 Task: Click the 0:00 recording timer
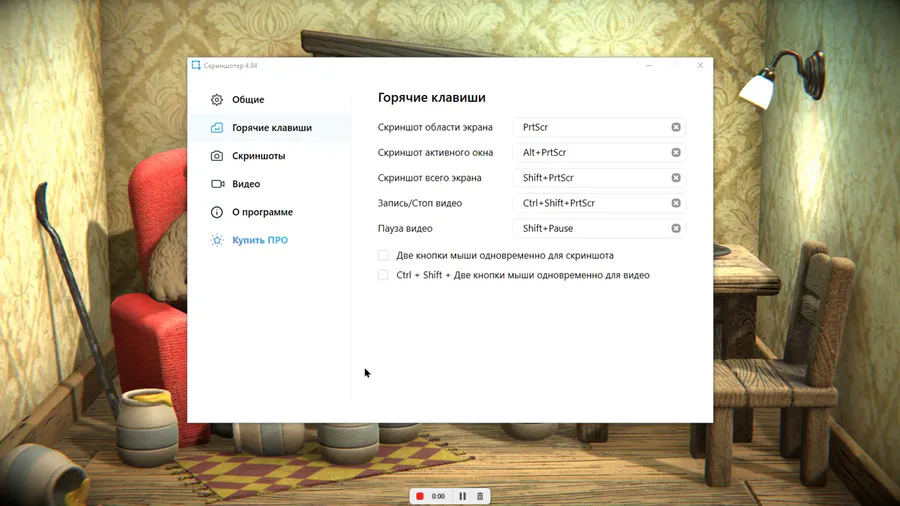438,496
